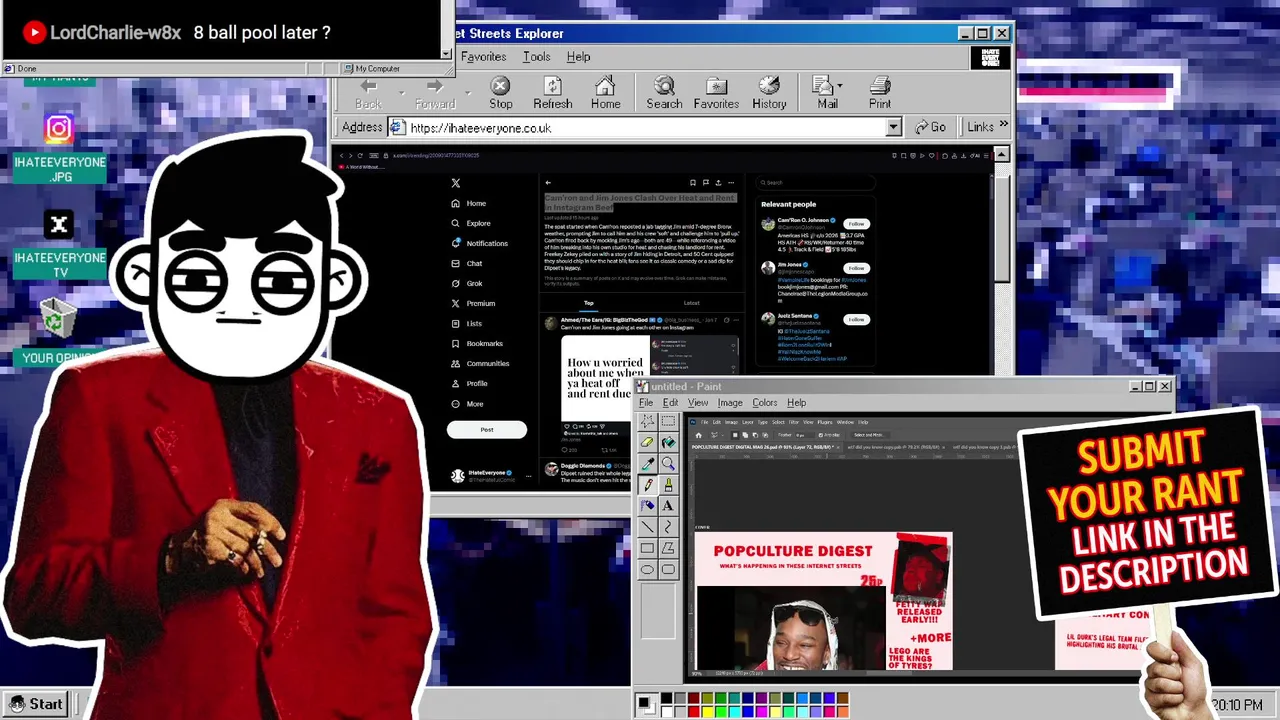The image size is (1280, 720).
Task: Pick the straight Line tool in Paint
Action: tap(647, 526)
